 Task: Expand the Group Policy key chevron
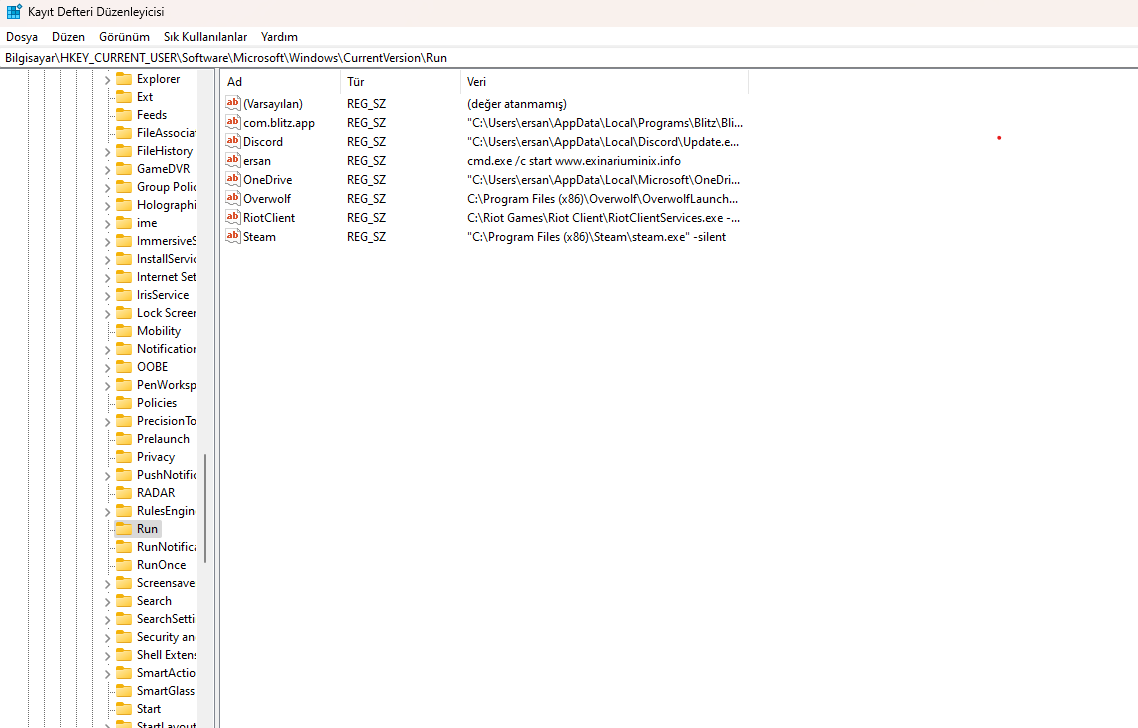(x=107, y=187)
